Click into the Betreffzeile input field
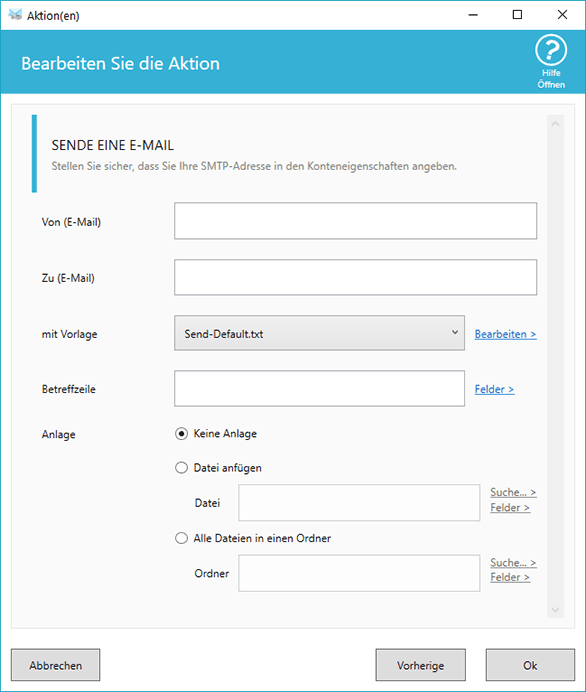Image resolution: width=586 pixels, height=692 pixels. click(x=319, y=388)
